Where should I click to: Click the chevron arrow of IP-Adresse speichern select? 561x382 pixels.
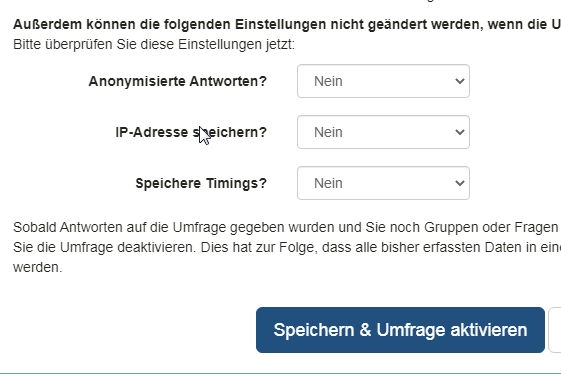(460, 132)
